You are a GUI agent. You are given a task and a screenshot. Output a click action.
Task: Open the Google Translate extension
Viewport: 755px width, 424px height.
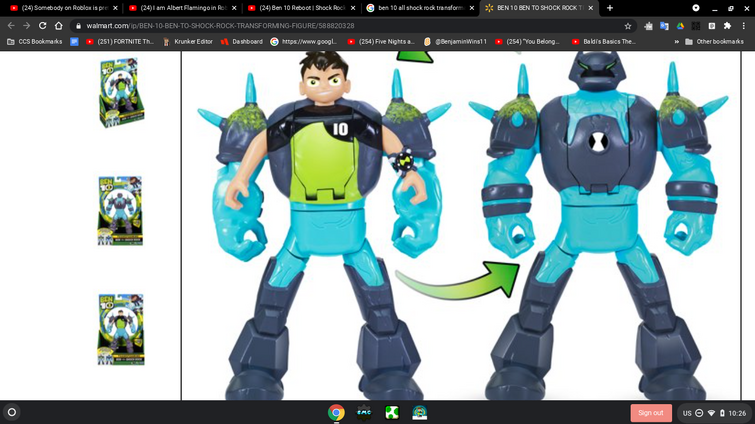(664, 26)
